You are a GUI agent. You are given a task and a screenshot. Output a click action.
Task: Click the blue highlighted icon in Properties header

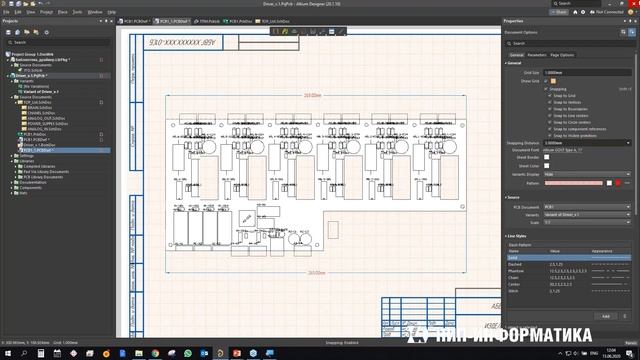tap(632, 32)
